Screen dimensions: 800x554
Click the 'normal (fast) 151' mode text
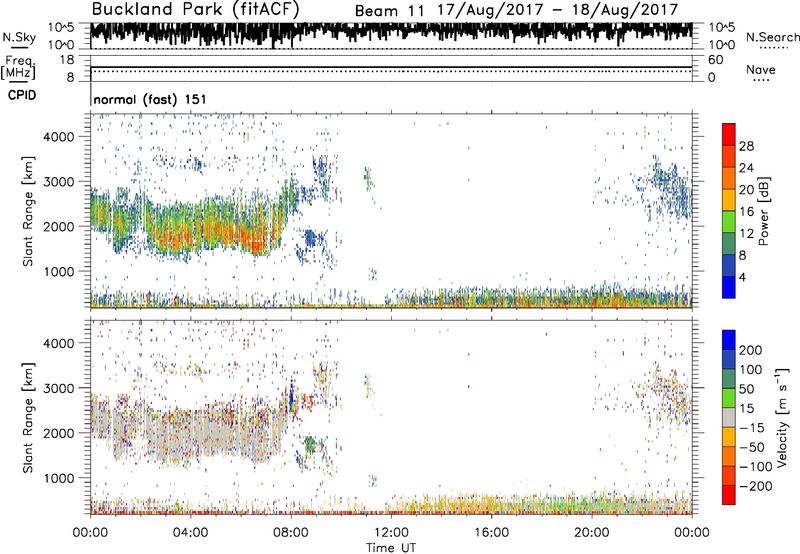tap(150, 99)
